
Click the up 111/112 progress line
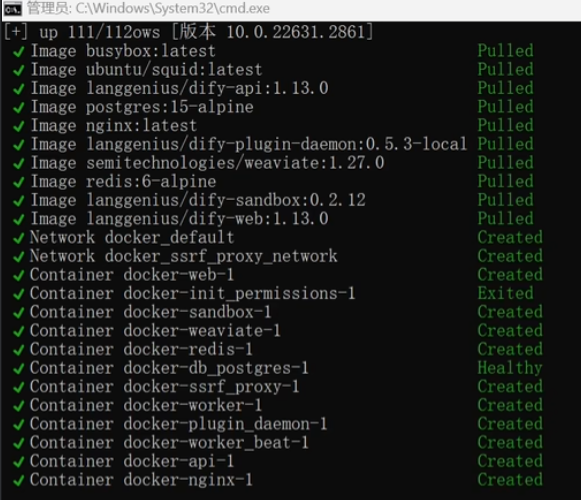[x=188, y=32]
